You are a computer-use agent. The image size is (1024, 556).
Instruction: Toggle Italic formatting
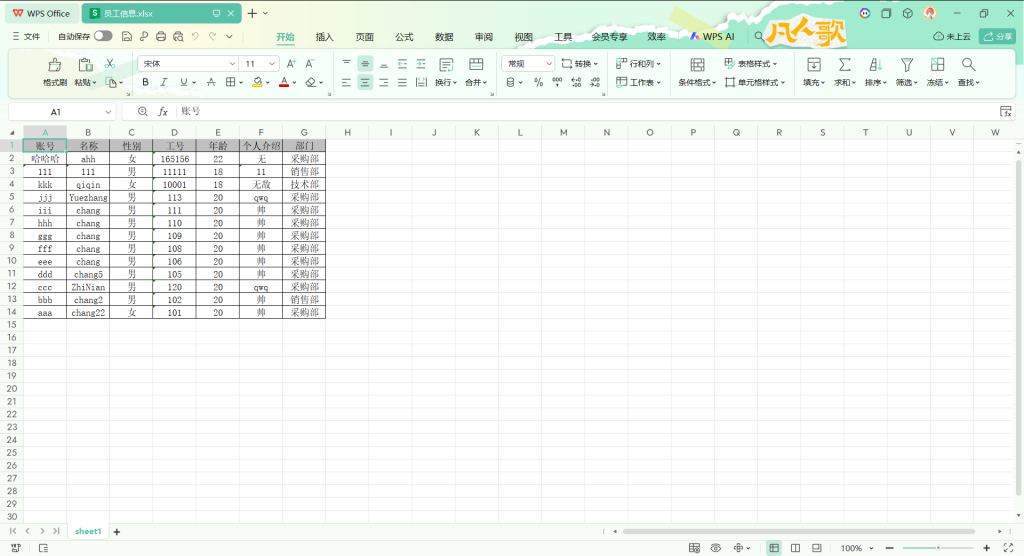coord(163,83)
